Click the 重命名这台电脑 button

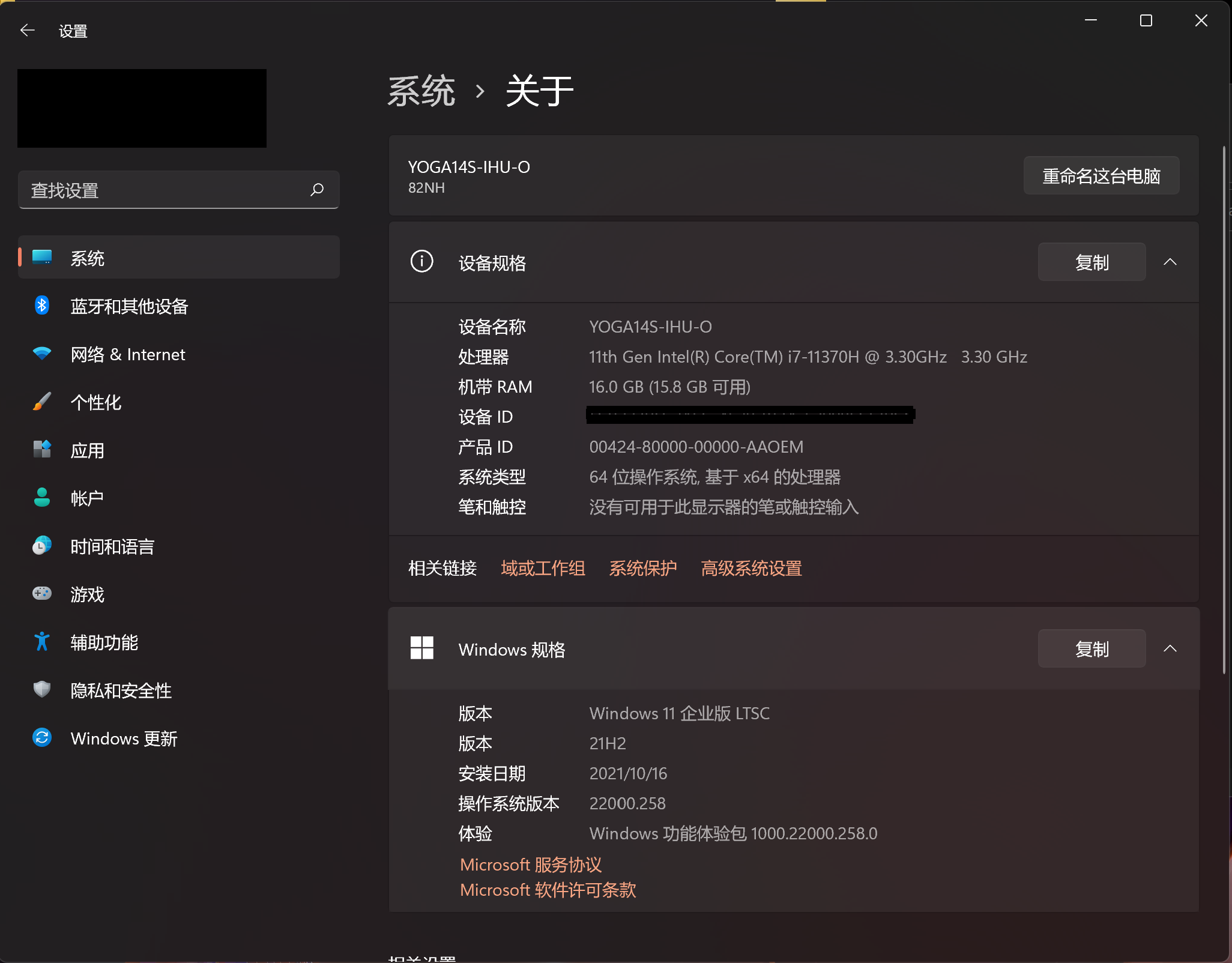tap(1101, 176)
